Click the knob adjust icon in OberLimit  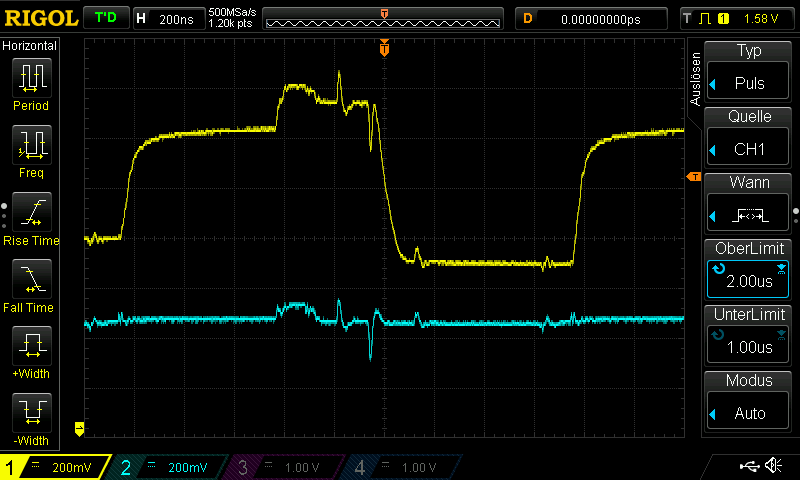[718, 268]
